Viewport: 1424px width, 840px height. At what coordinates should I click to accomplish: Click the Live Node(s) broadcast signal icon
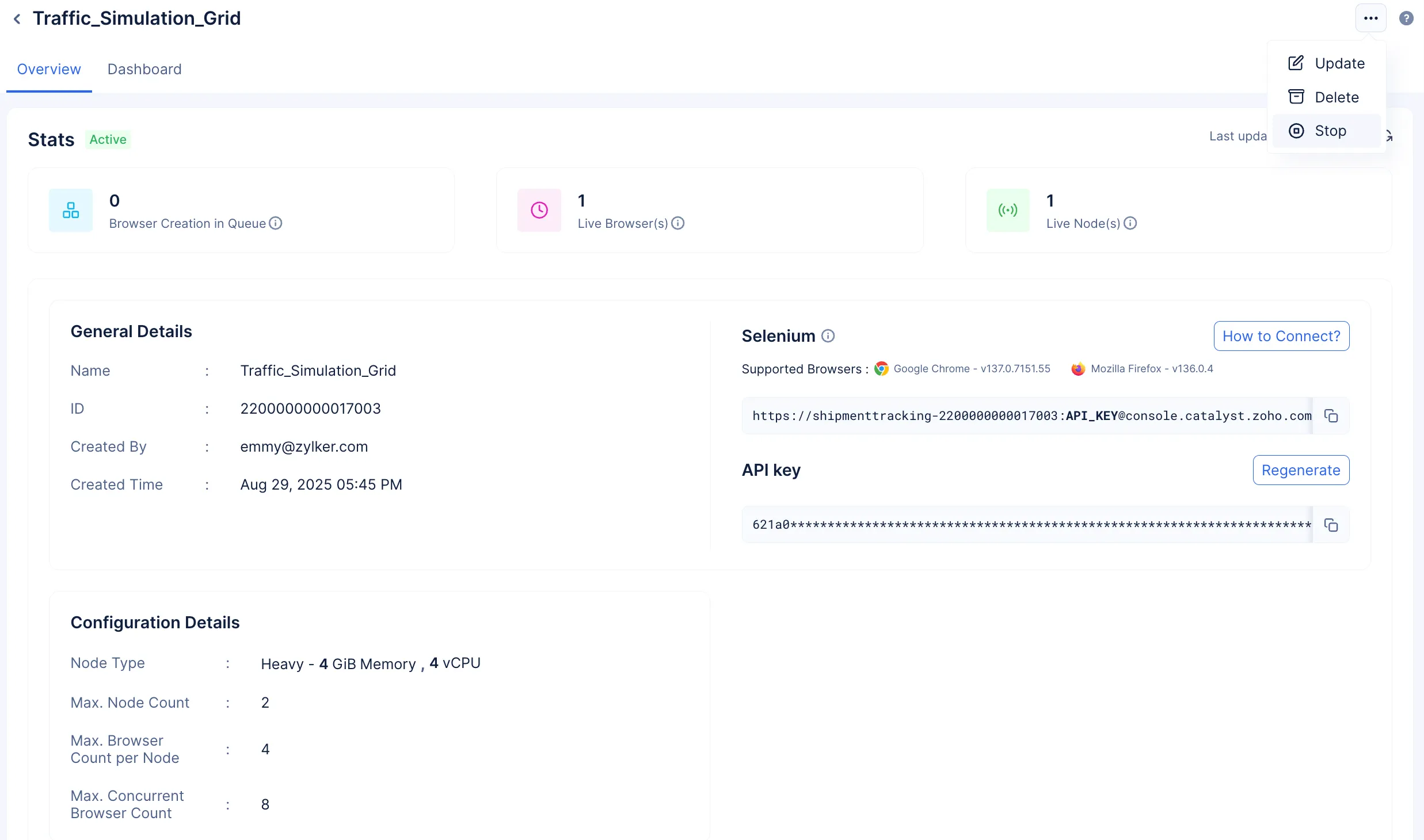1008,210
